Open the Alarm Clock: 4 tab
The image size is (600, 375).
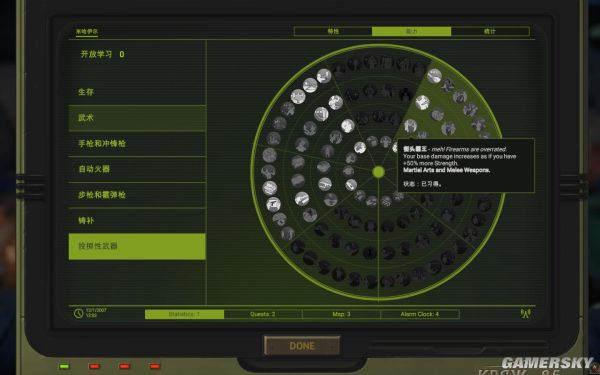coord(420,314)
